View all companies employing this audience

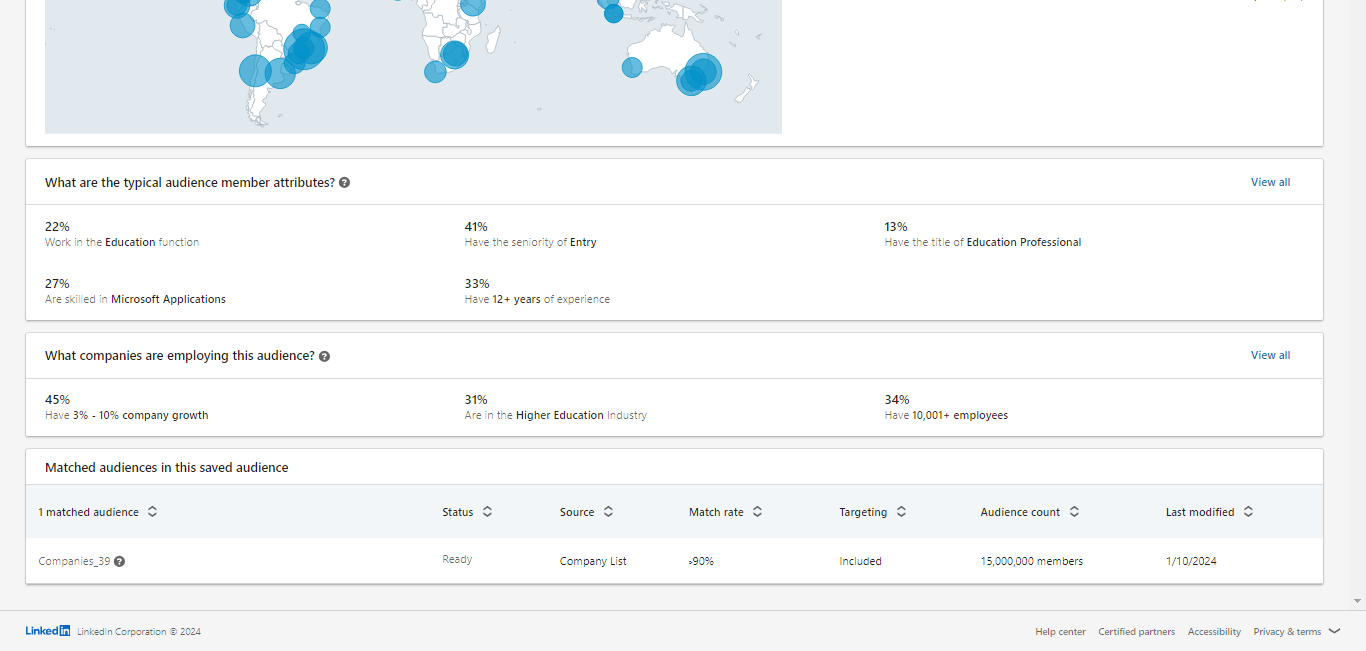[x=1270, y=355]
